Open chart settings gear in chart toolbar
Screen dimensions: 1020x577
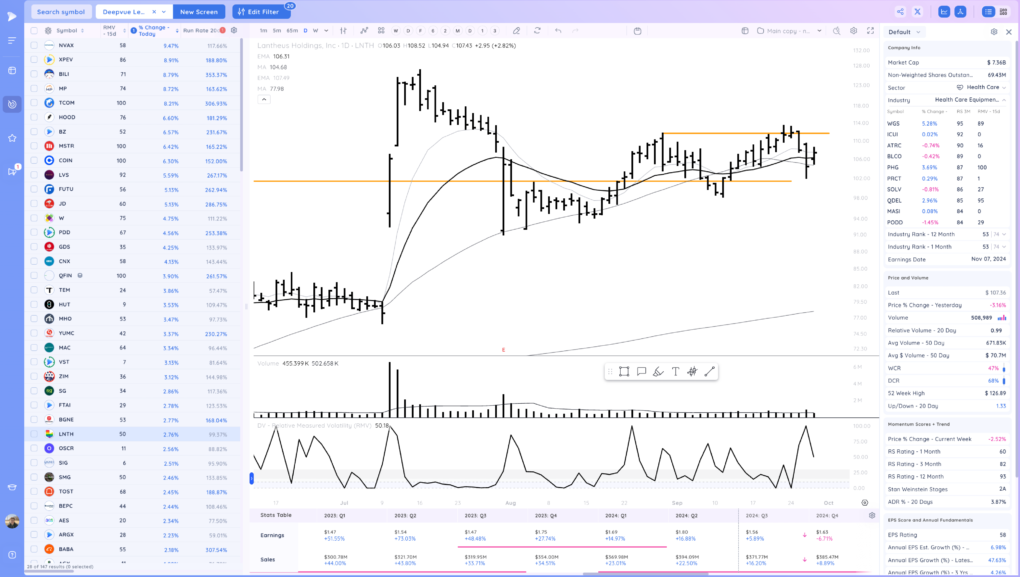852,31
